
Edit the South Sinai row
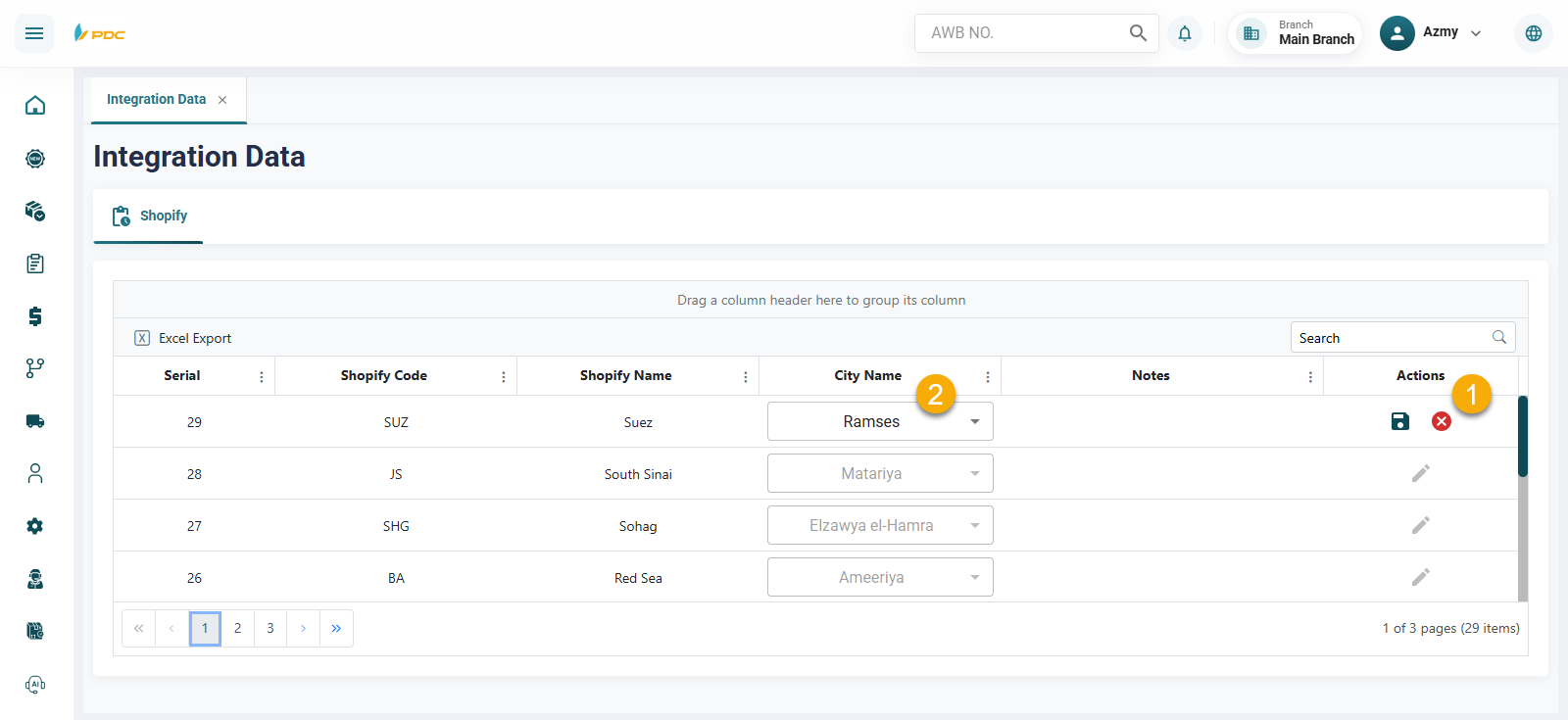point(1421,473)
